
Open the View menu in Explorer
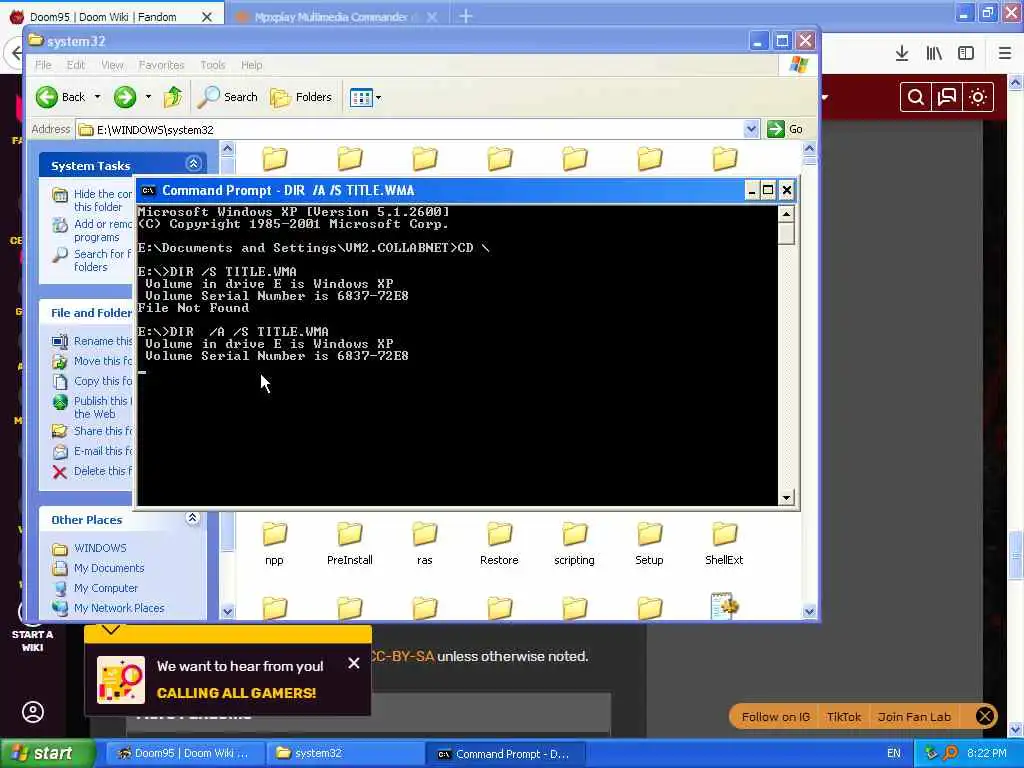tap(112, 65)
